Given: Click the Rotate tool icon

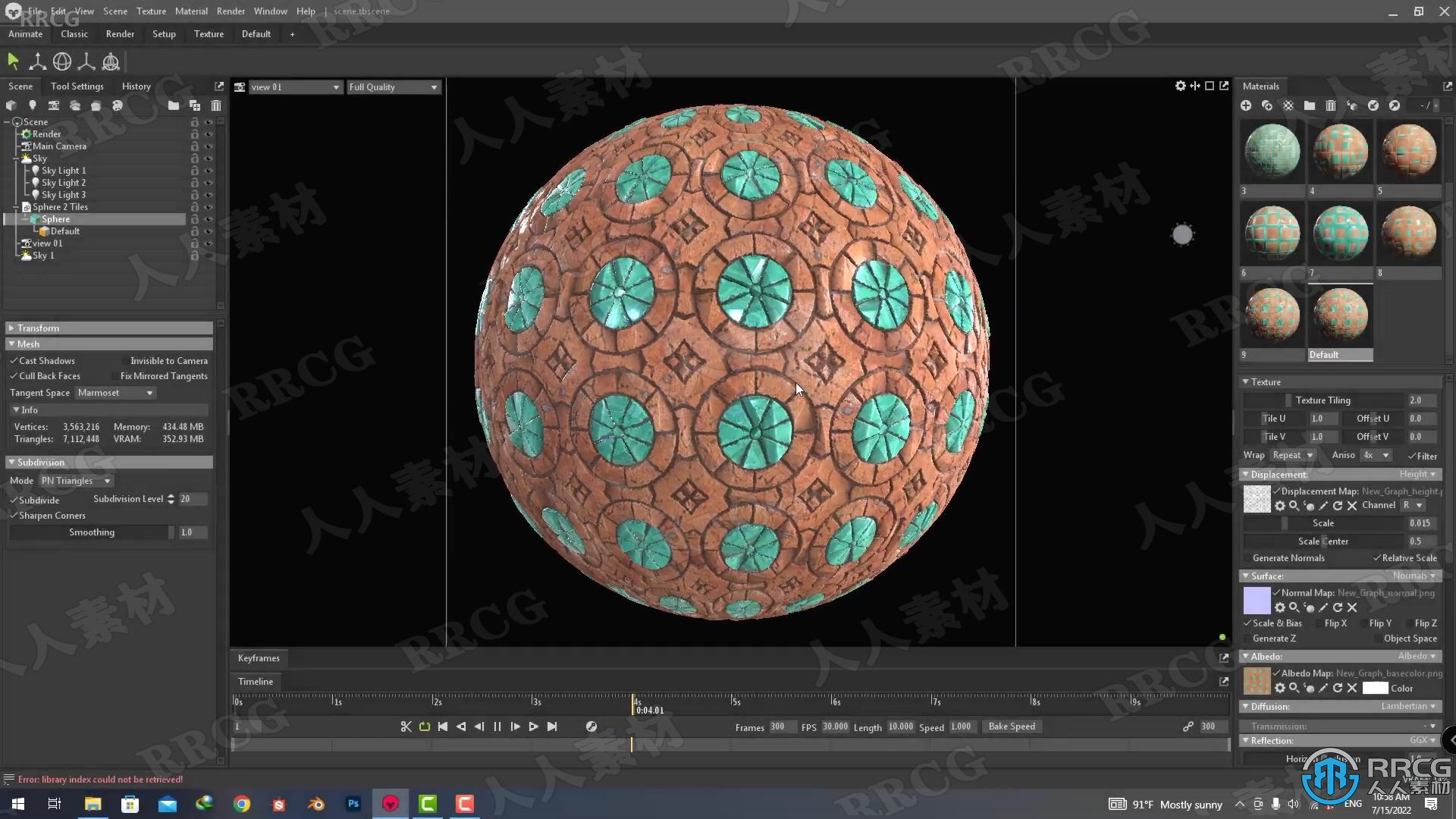Looking at the screenshot, I should [x=62, y=61].
